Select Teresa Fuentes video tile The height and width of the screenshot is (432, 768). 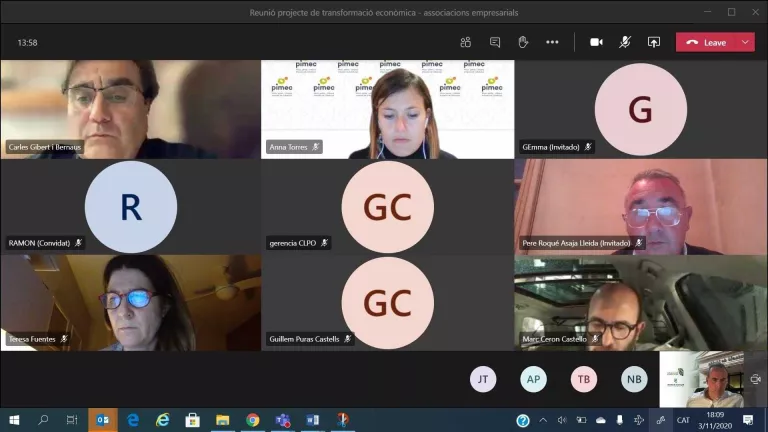pos(131,303)
